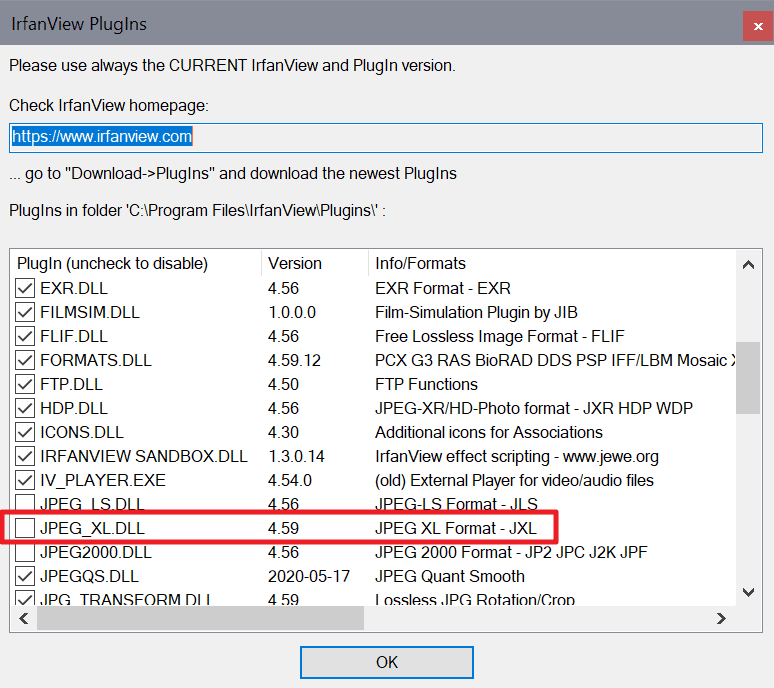Click the horizontal scrollbar thumb

(200, 618)
